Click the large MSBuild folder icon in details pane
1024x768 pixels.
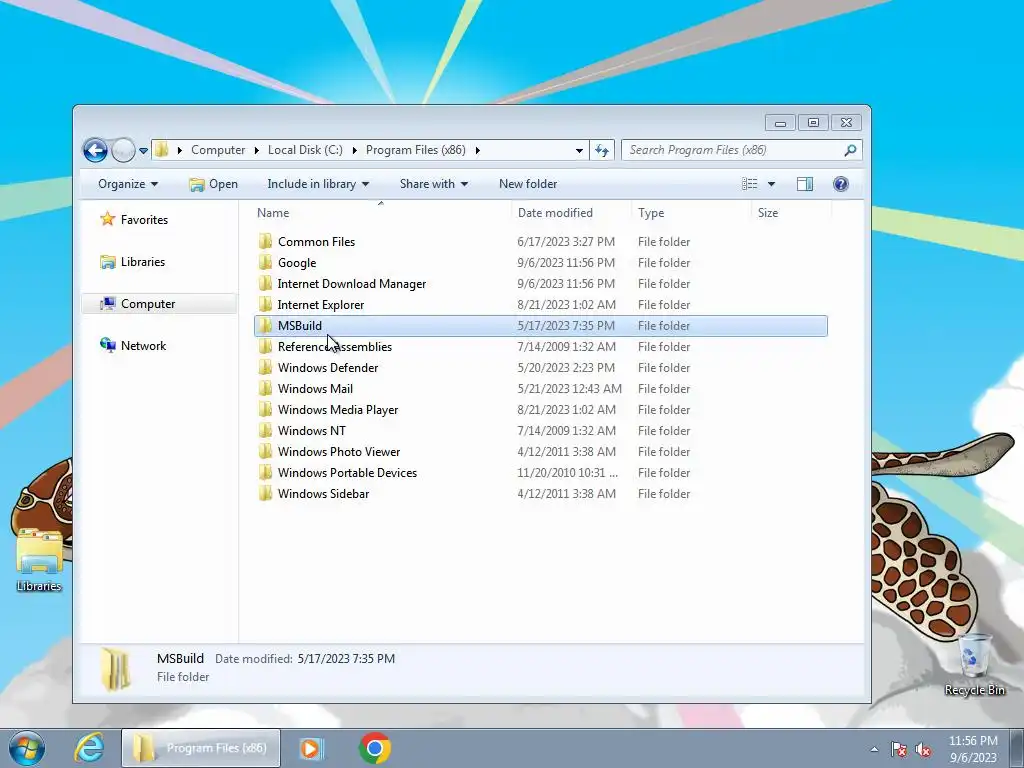point(116,669)
